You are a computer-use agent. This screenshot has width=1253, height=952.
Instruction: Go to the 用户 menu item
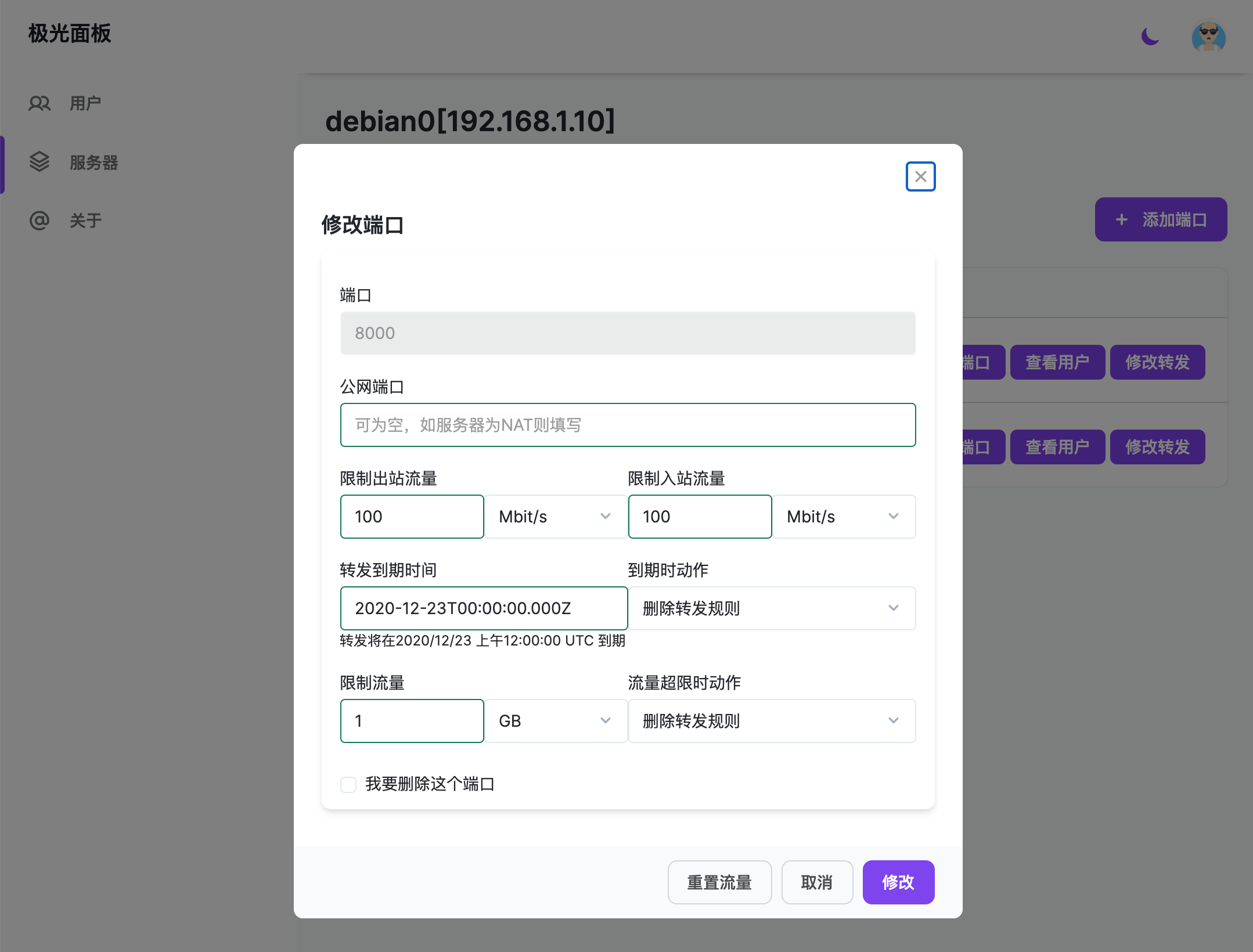pyautogui.click(x=85, y=103)
